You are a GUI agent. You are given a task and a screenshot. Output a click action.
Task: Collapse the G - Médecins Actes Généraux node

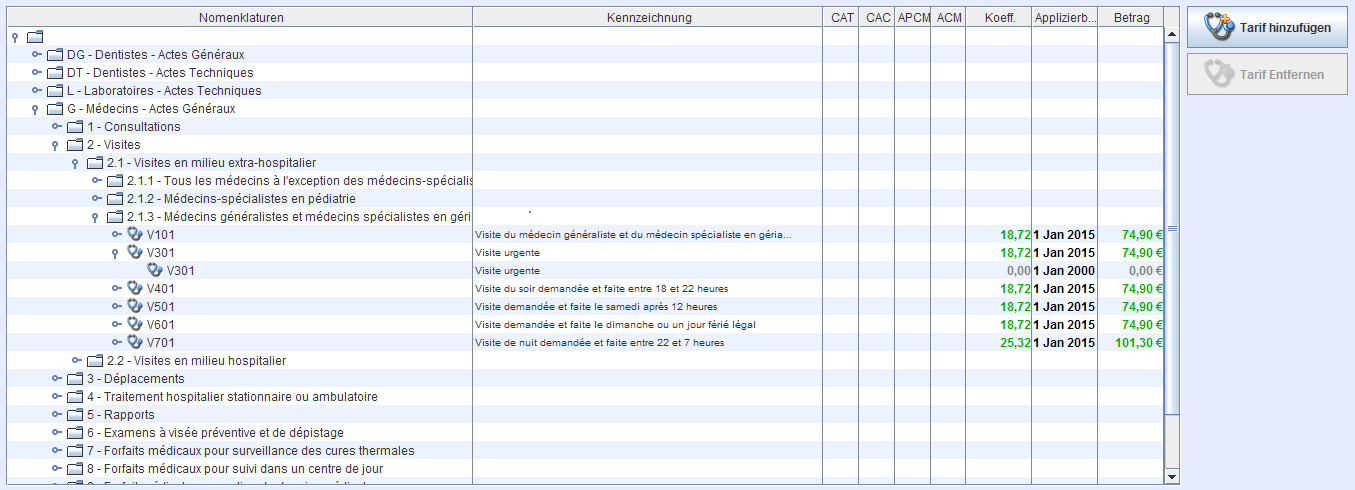tap(36, 110)
